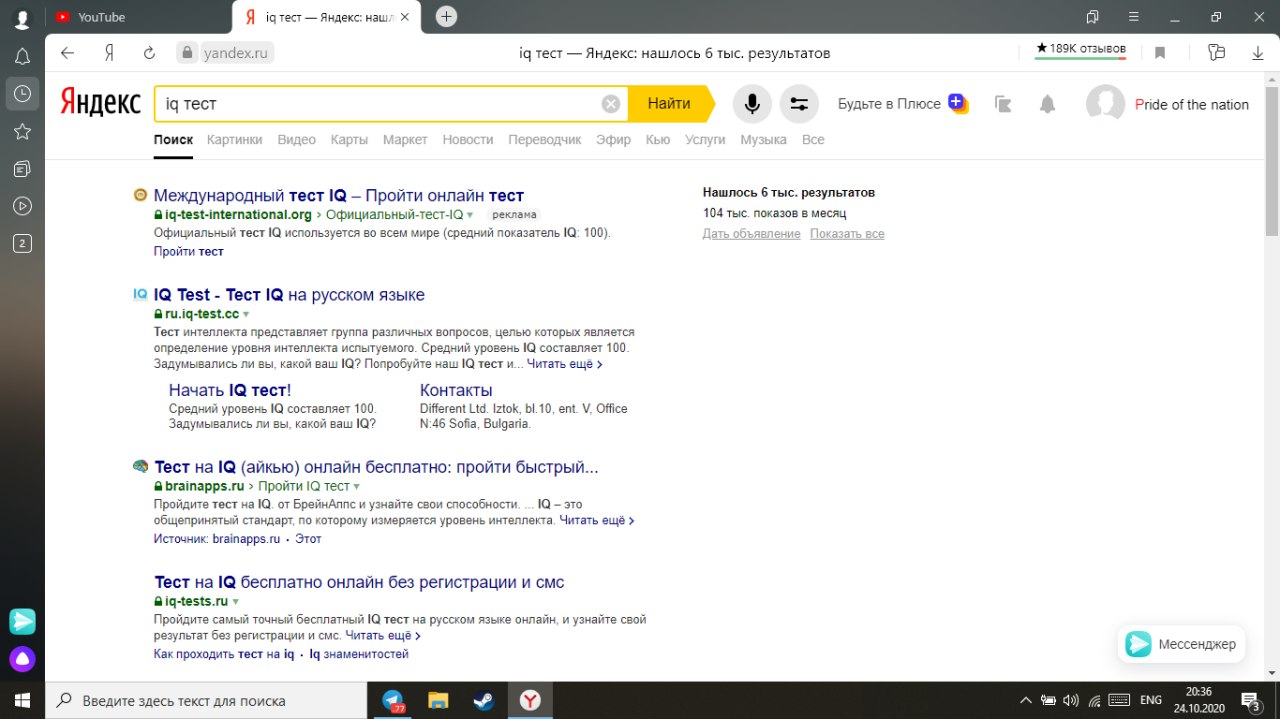The image size is (1280, 719).
Task: Open Тест на IQ бесплатно онлайн result
Action: point(360,582)
